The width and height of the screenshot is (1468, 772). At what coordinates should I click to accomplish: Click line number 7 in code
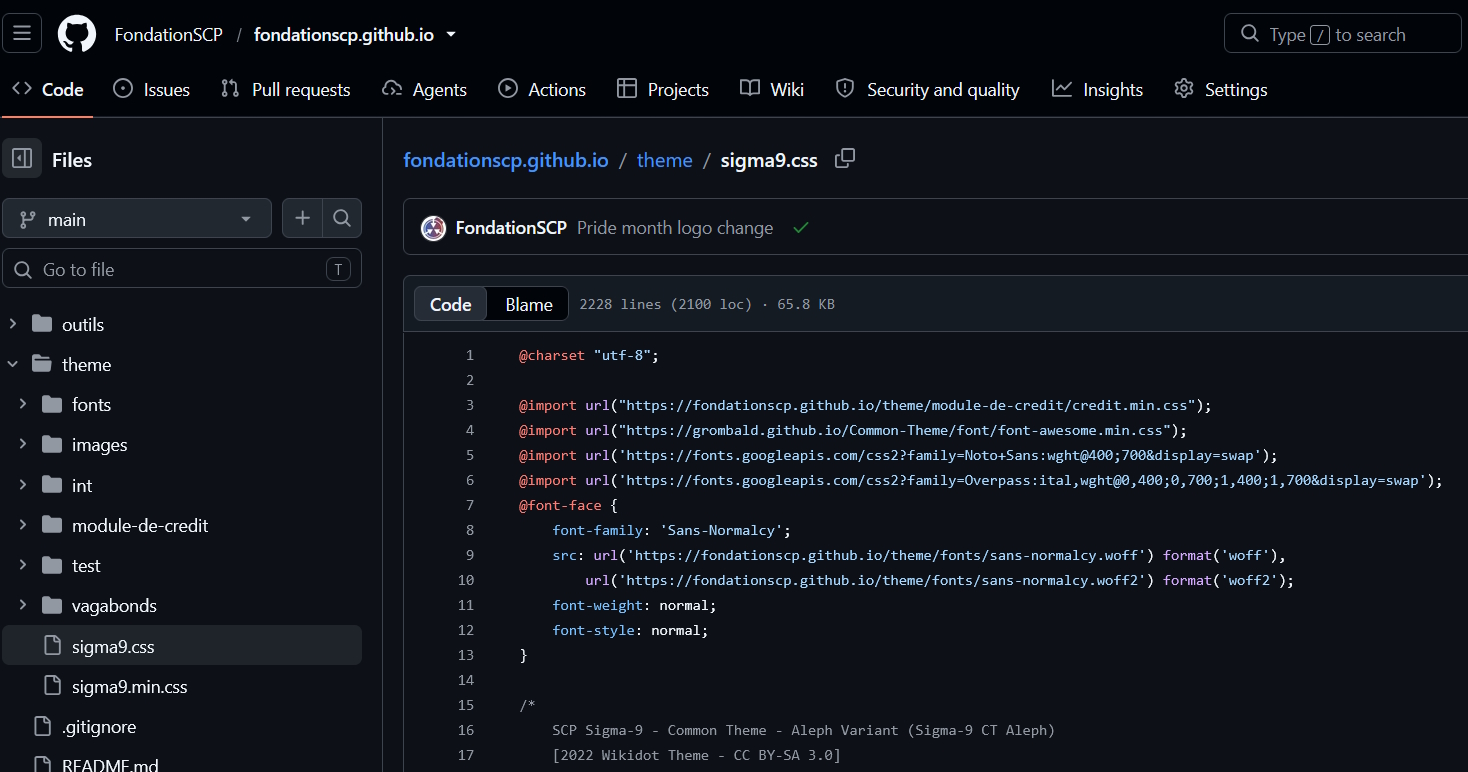click(470, 505)
